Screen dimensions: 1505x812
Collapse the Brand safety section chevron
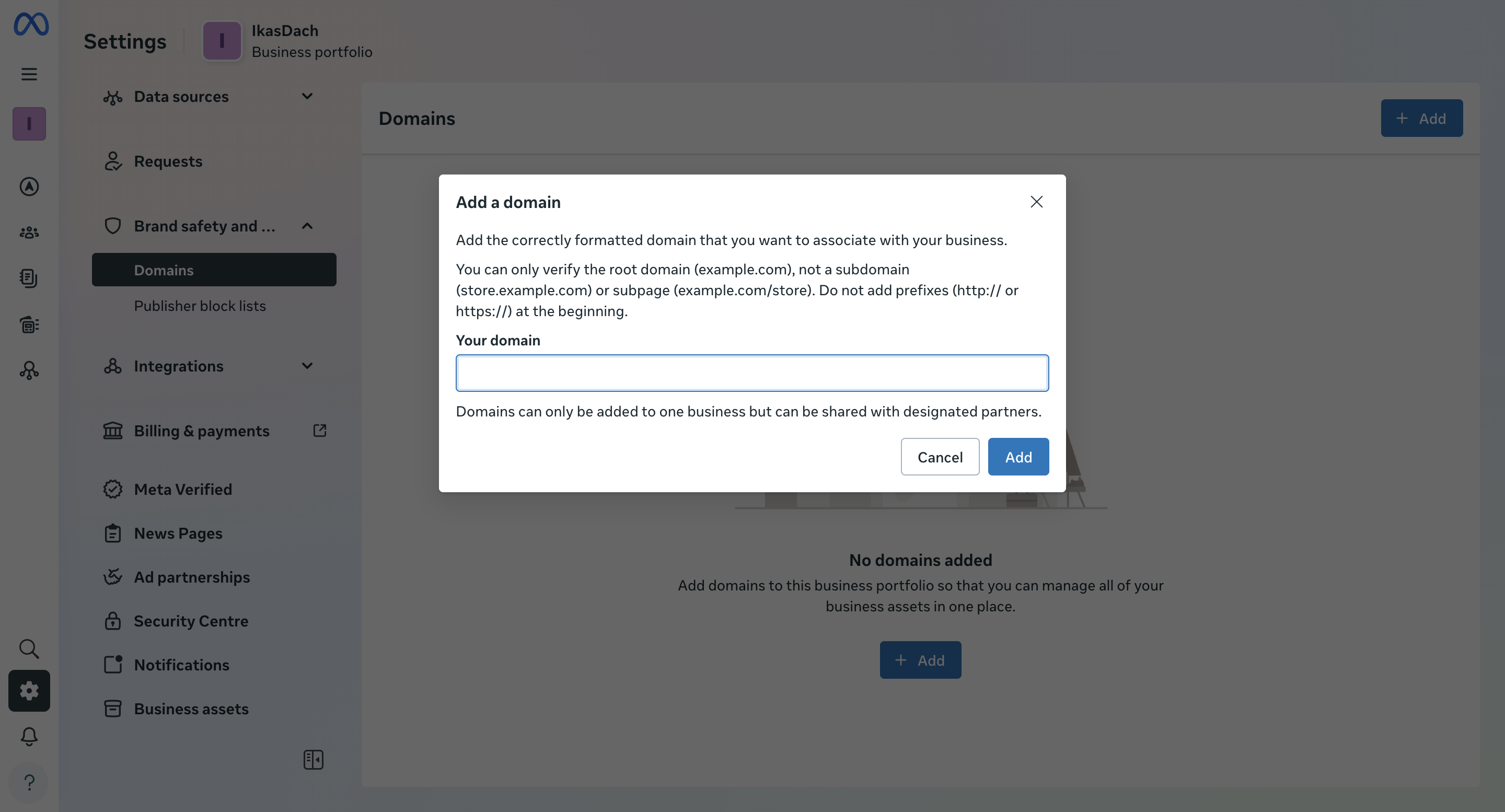(x=307, y=226)
